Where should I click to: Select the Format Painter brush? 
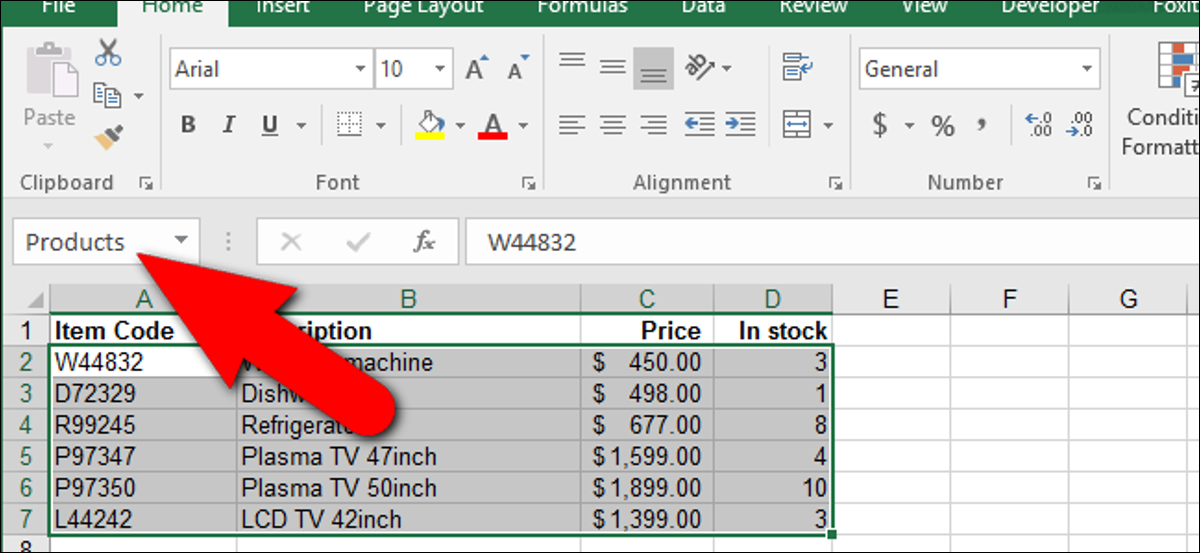pyautogui.click(x=108, y=136)
